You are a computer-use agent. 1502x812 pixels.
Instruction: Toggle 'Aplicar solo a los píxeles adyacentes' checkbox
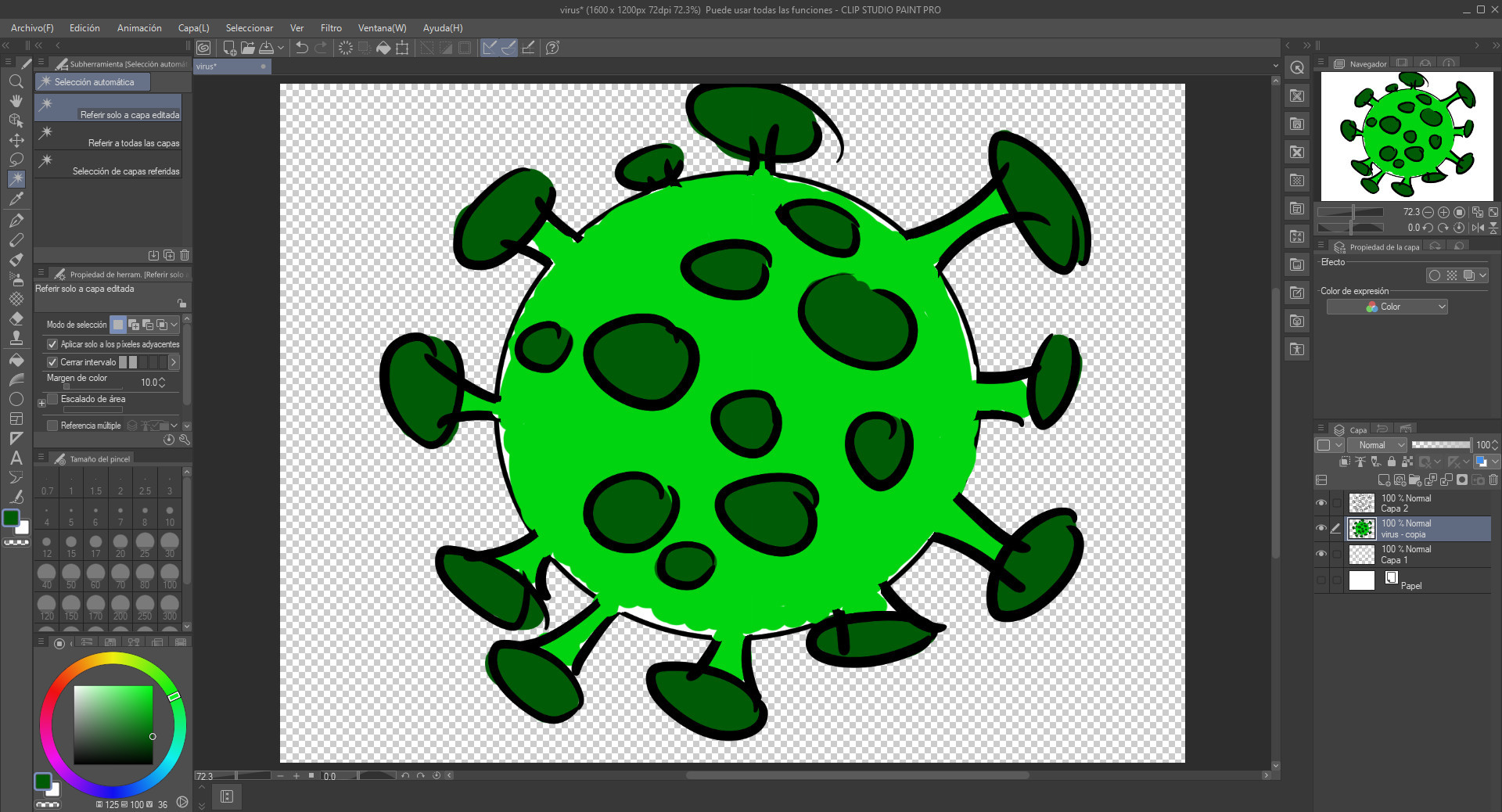click(x=52, y=344)
